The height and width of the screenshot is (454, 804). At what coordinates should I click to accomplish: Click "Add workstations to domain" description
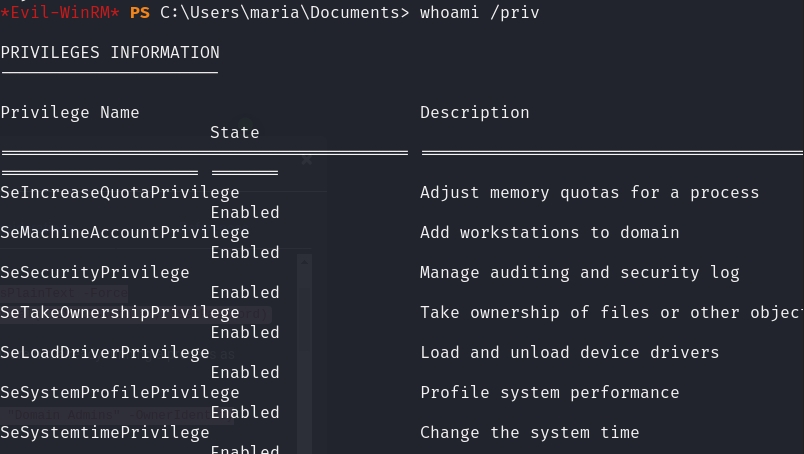tap(549, 233)
